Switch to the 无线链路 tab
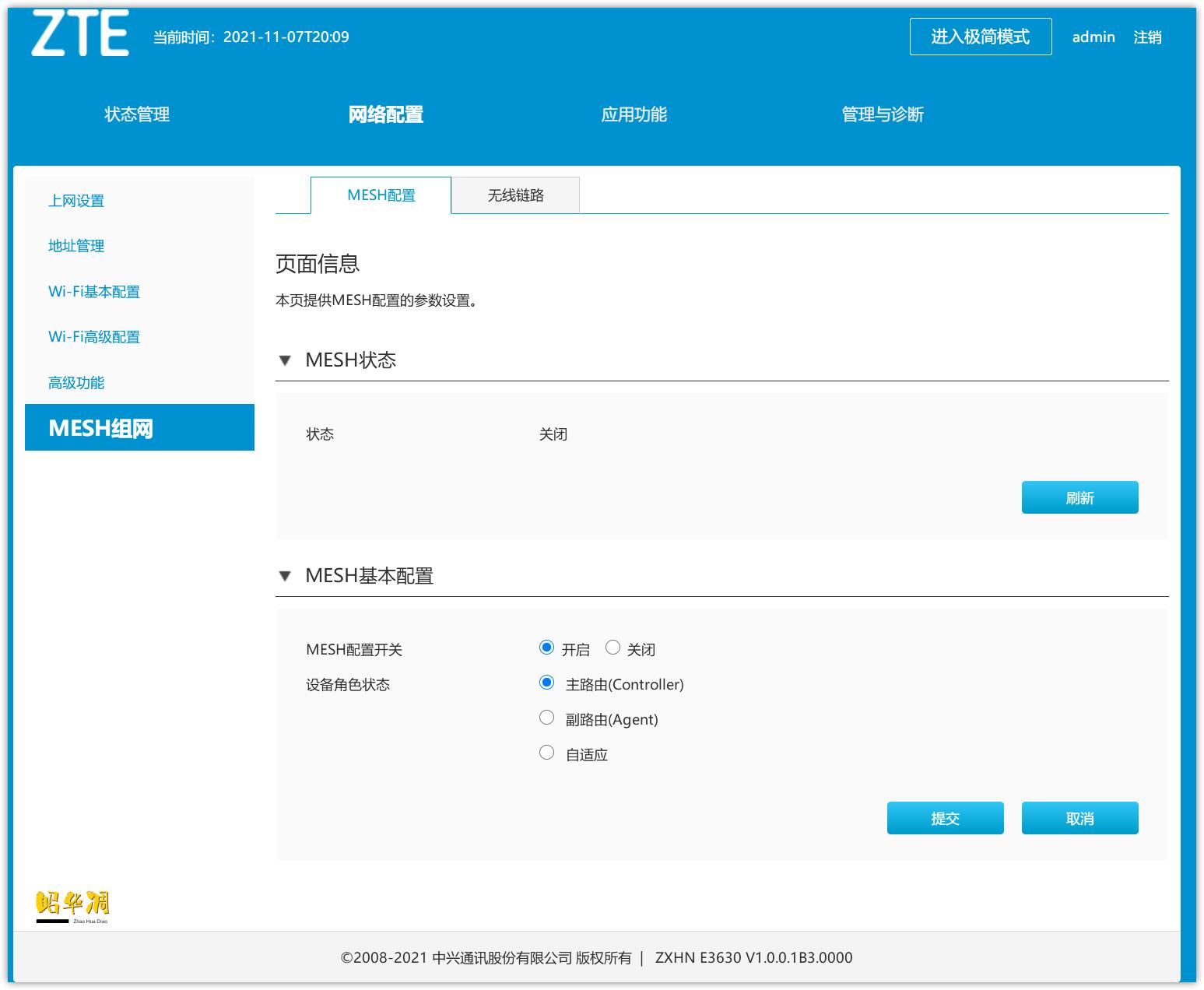The height and width of the screenshot is (990, 1204). (x=516, y=195)
